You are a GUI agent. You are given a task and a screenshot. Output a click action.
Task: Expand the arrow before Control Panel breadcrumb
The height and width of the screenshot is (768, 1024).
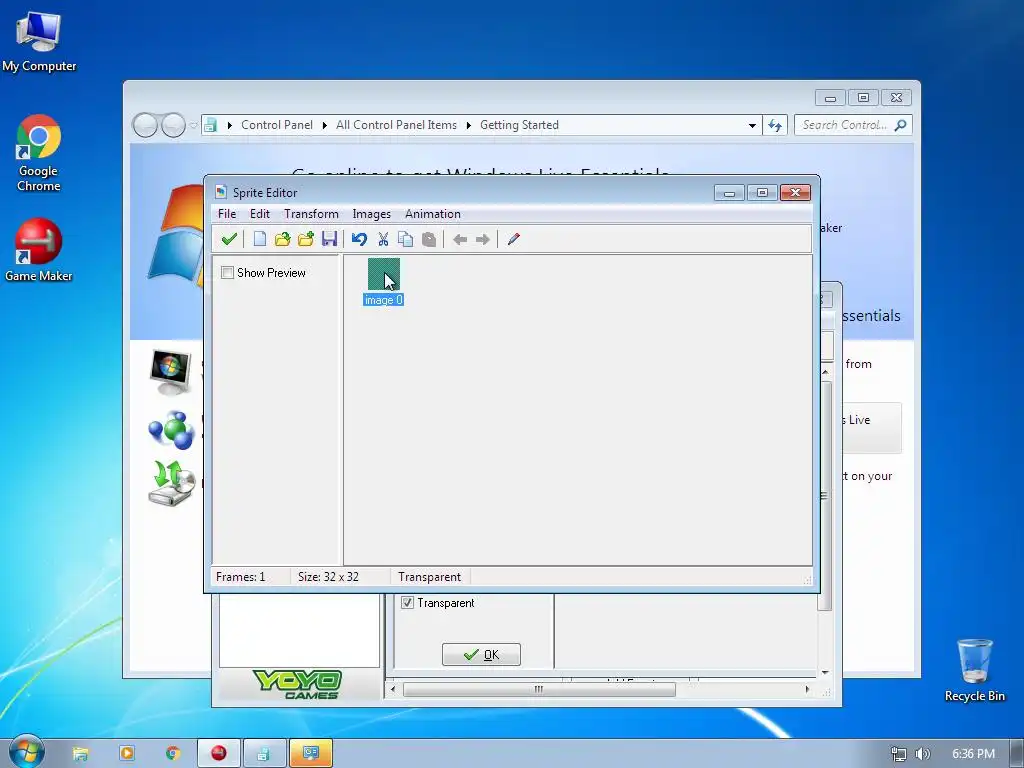[230, 125]
